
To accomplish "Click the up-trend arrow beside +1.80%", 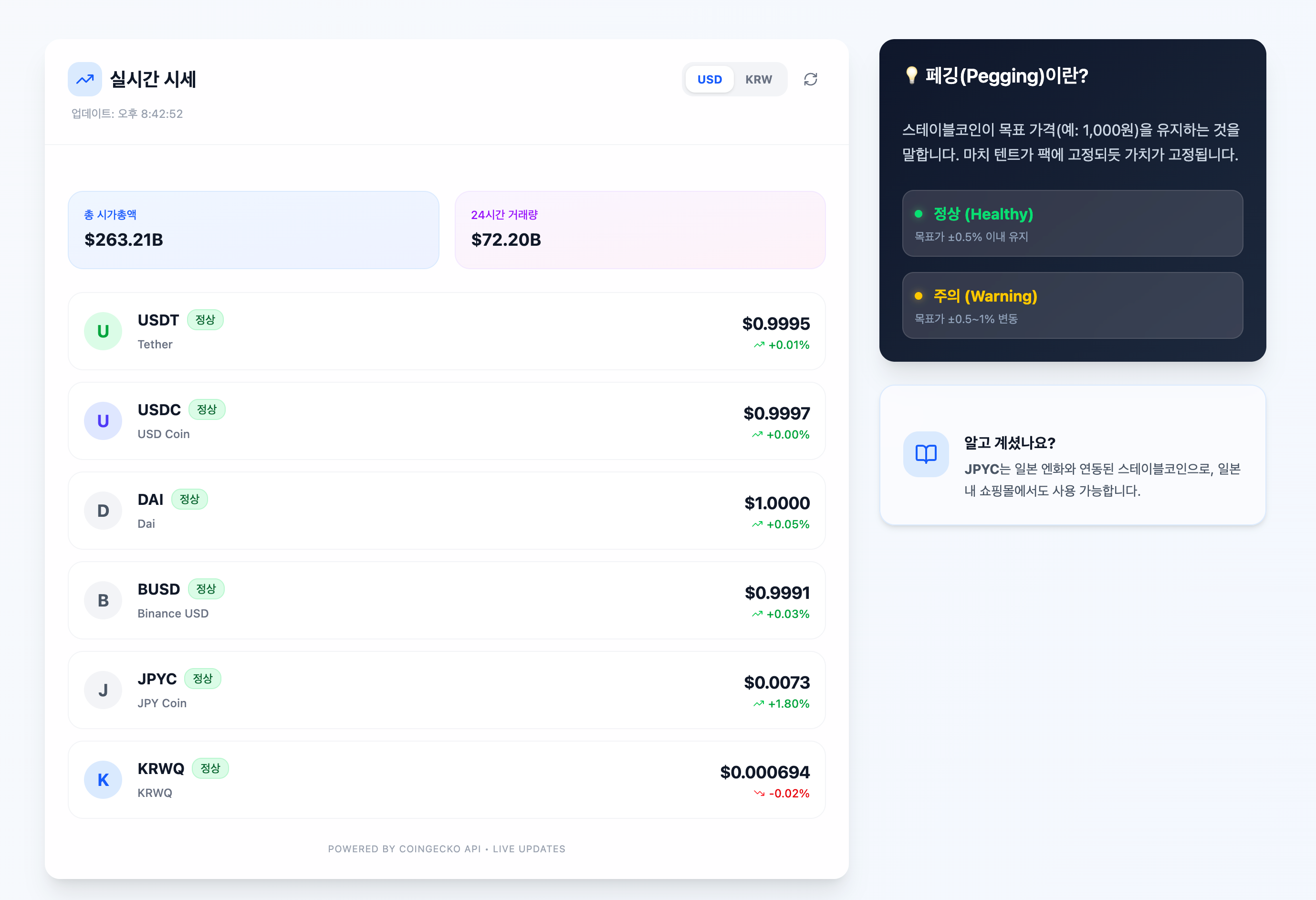I will [x=759, y=704].
